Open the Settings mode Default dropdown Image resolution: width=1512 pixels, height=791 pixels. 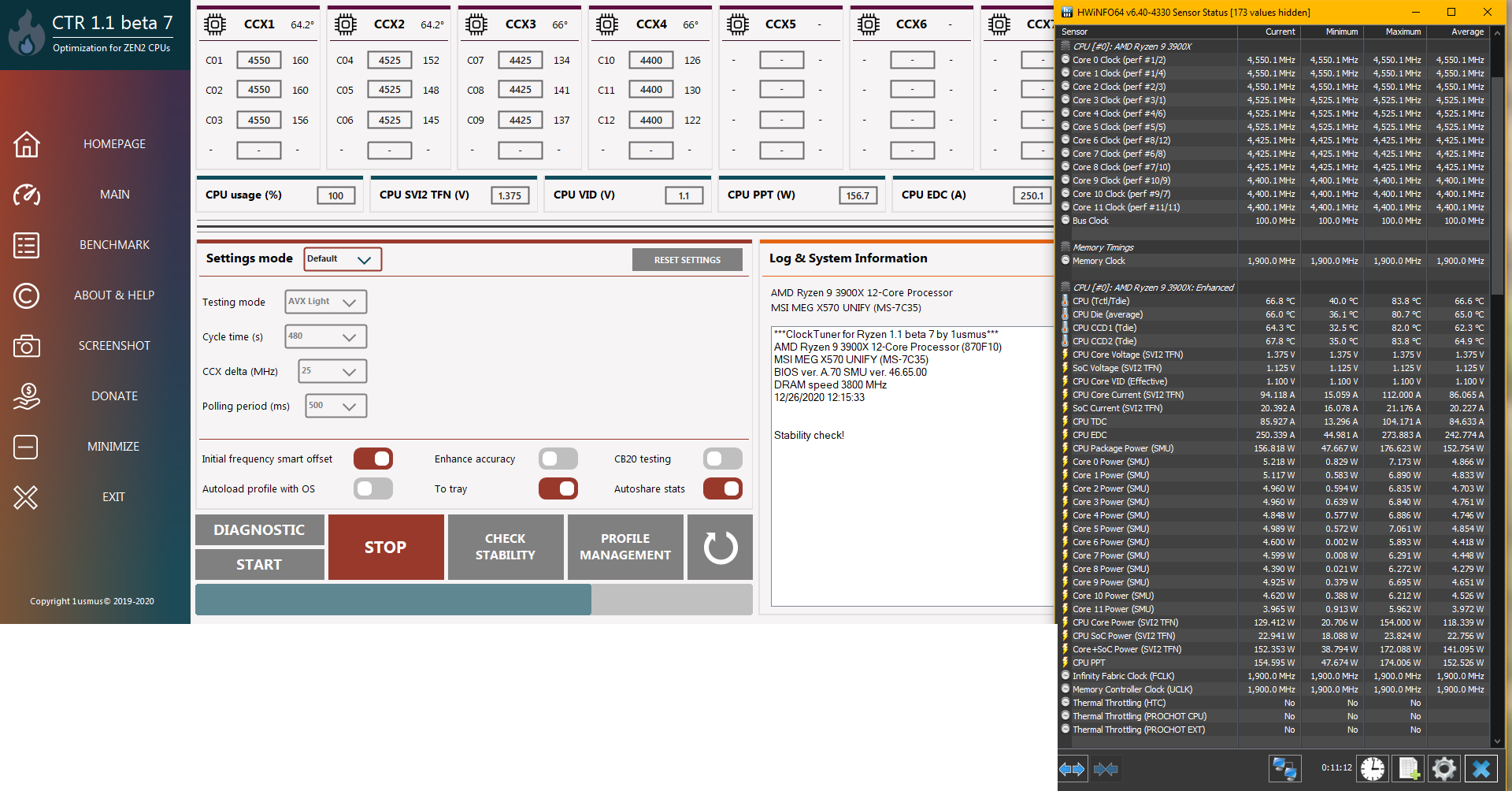[x=343, y=259]
